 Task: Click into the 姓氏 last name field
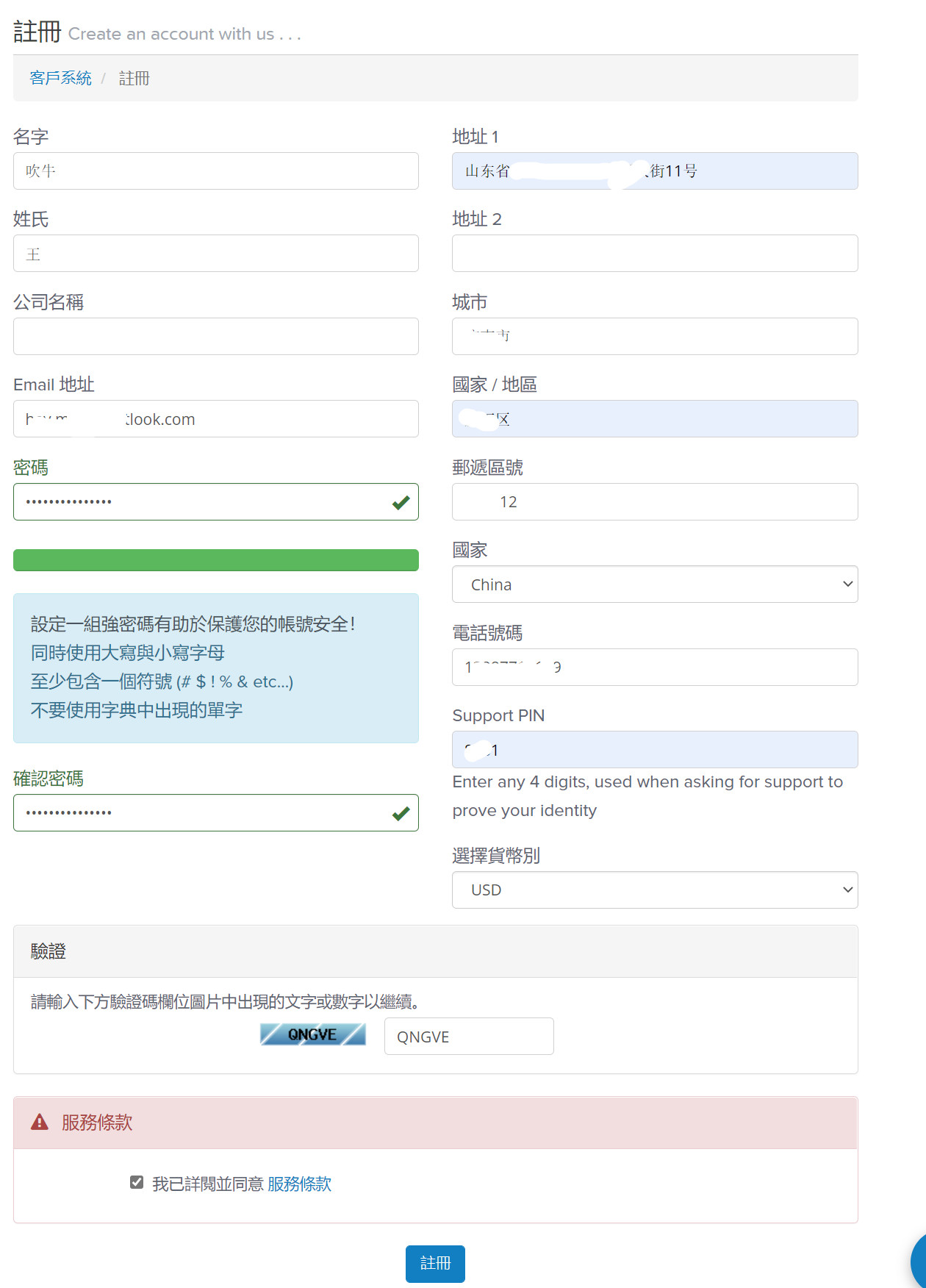(215, 254)
